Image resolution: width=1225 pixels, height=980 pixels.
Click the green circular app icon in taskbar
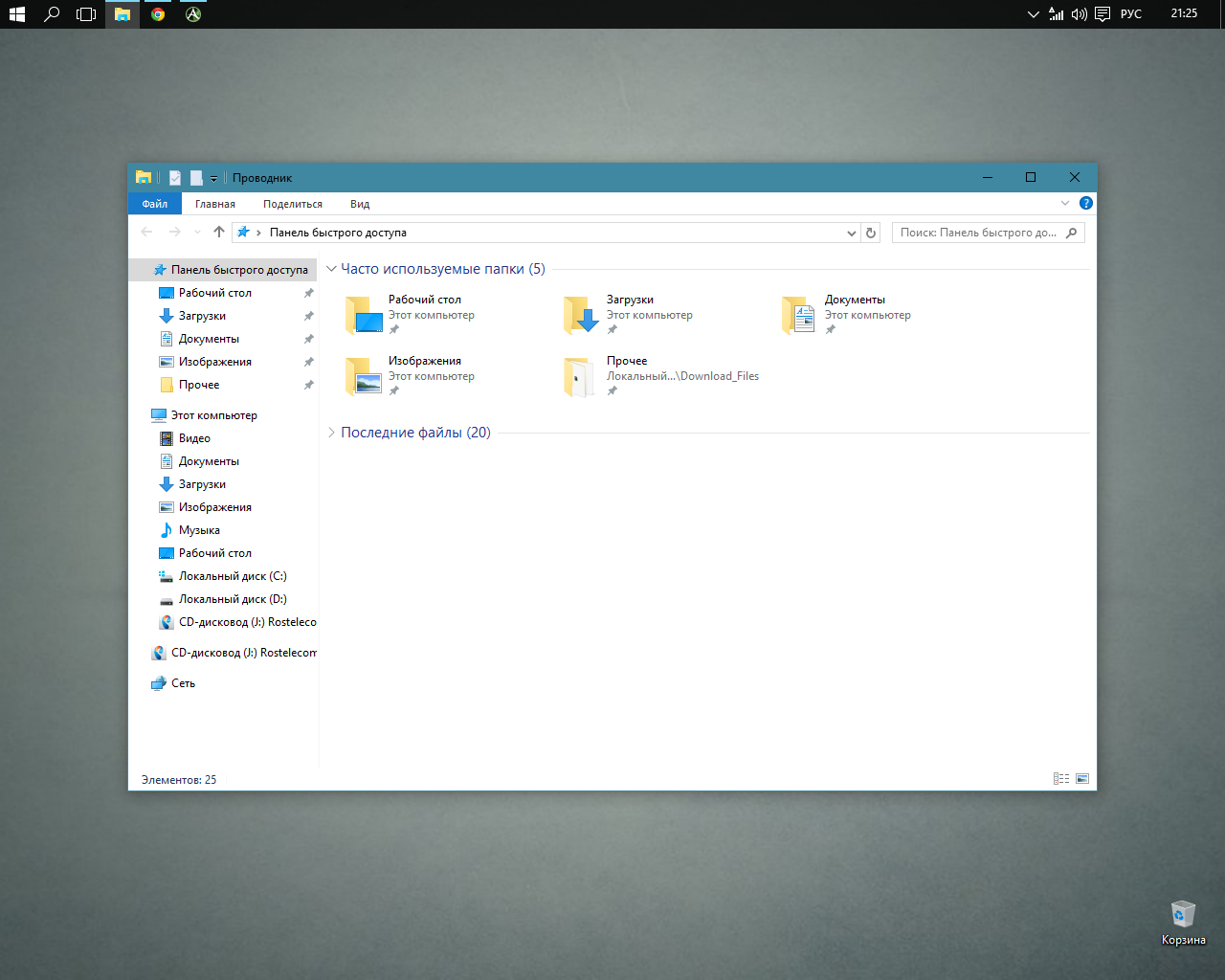[193, 14]
